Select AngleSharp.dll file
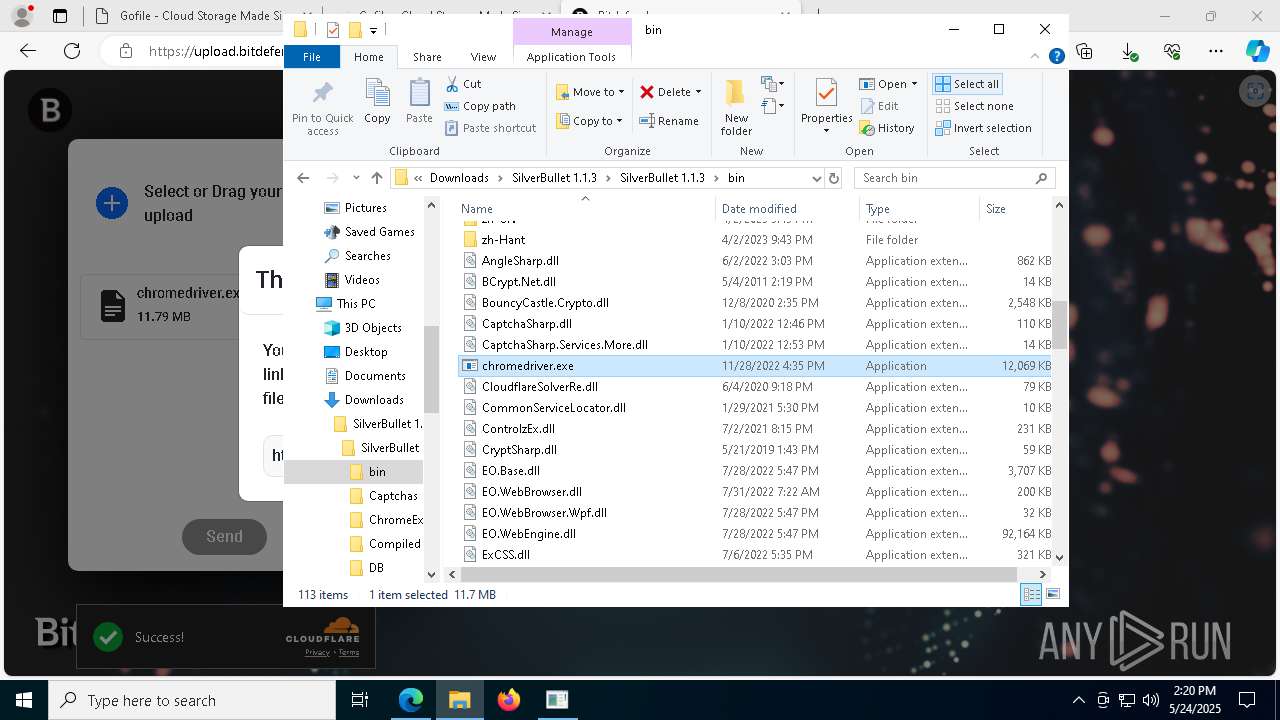Screen dimensions: 1280x720 pos(520,261)
